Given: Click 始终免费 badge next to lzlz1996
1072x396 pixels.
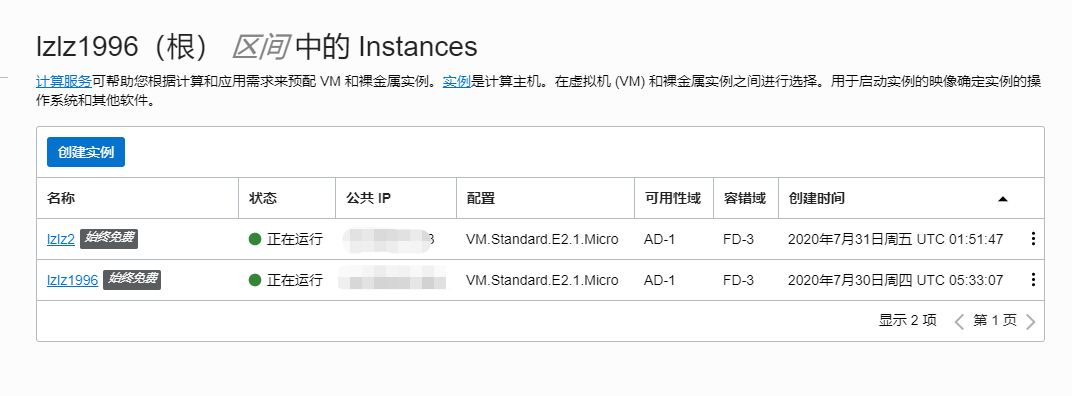Looking at the screenshot, I should click(x=132, y=279).
